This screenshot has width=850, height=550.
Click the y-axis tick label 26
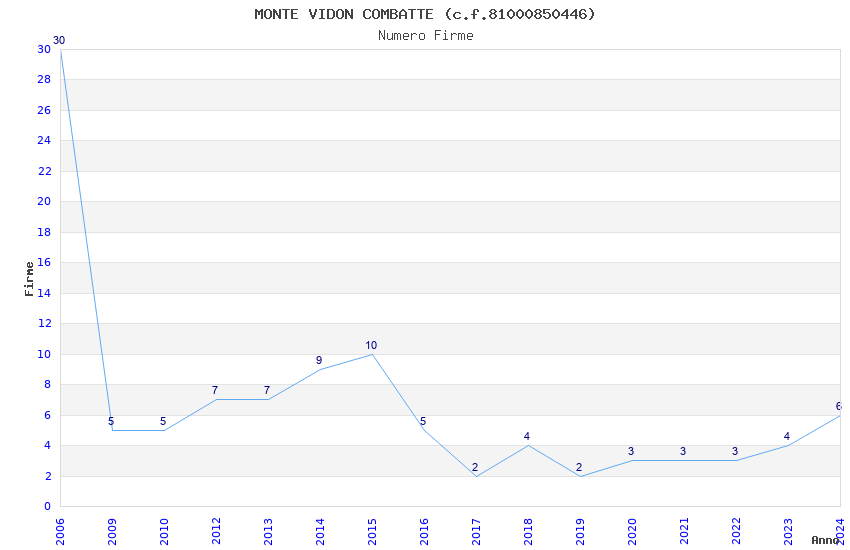coord(44,110)
